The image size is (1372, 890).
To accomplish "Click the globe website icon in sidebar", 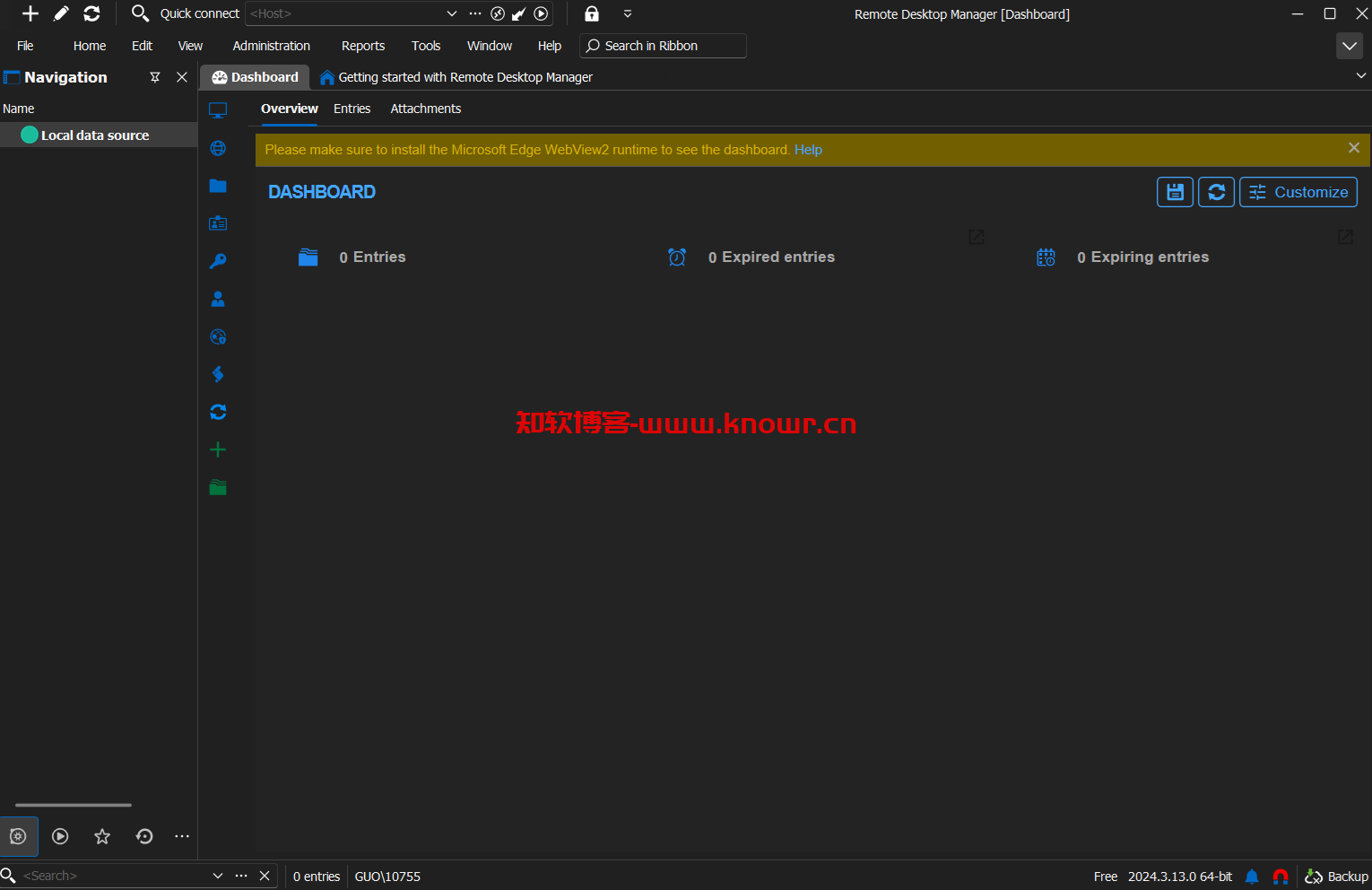I will click(x=218, y=148).
